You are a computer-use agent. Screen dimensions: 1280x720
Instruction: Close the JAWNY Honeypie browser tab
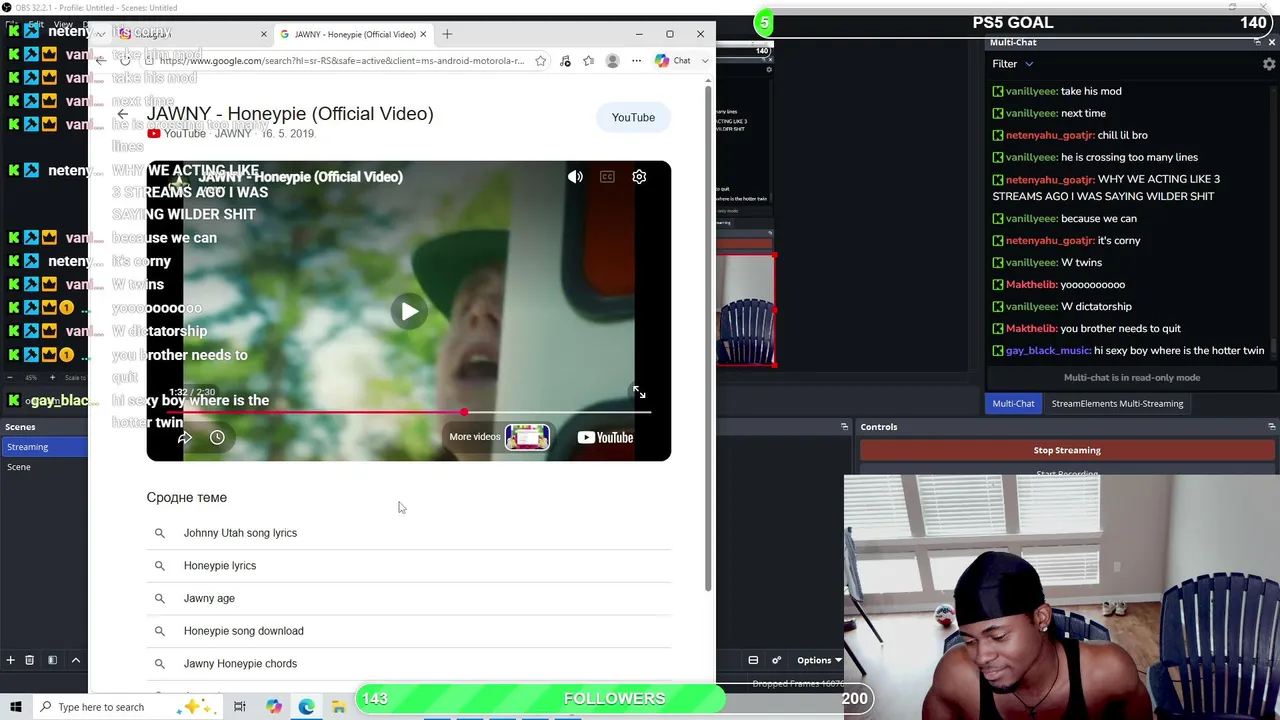pyautogui.click(x=423, y=34)
